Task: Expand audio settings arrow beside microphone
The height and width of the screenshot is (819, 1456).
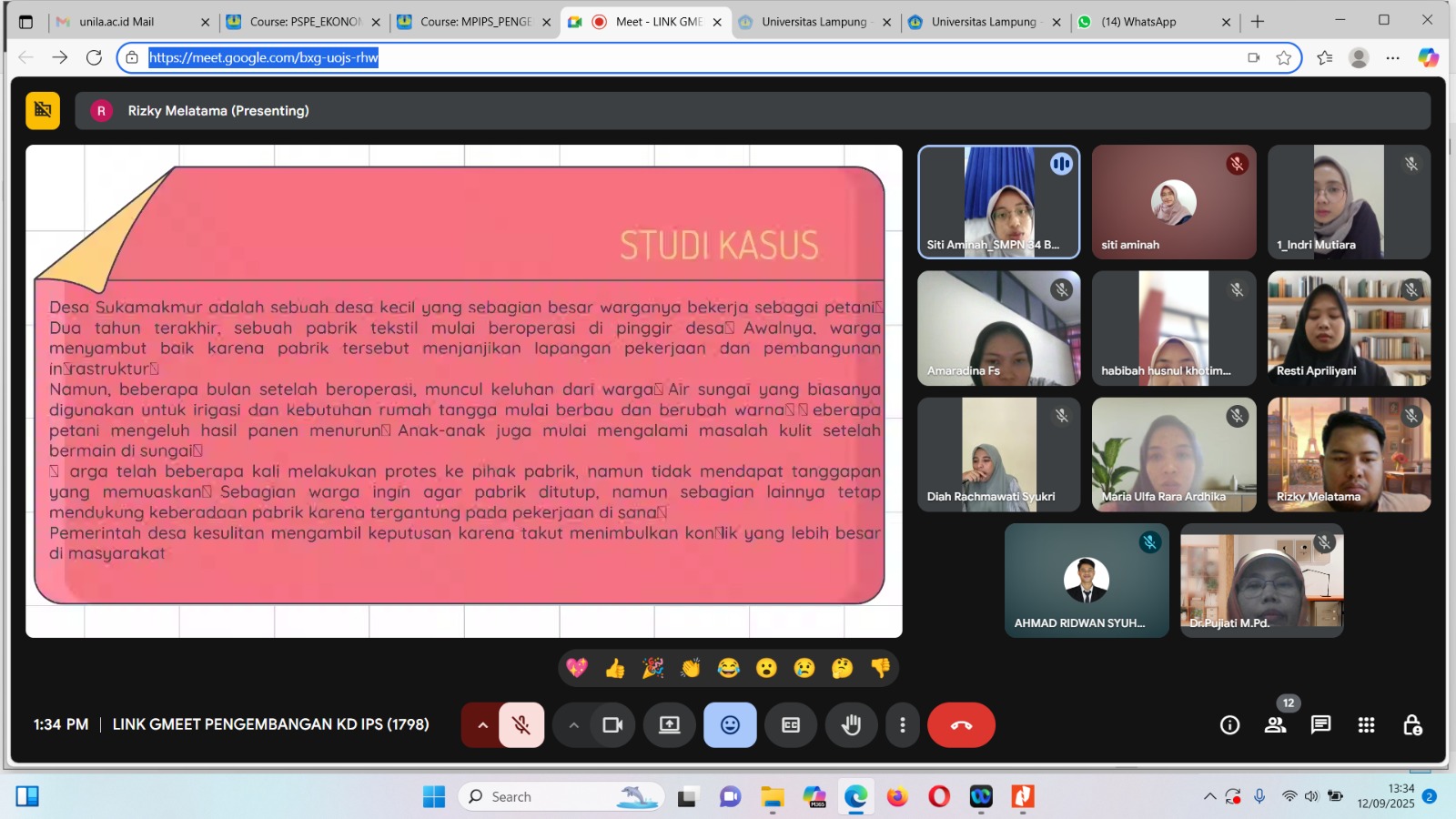Action: (482, 725)
